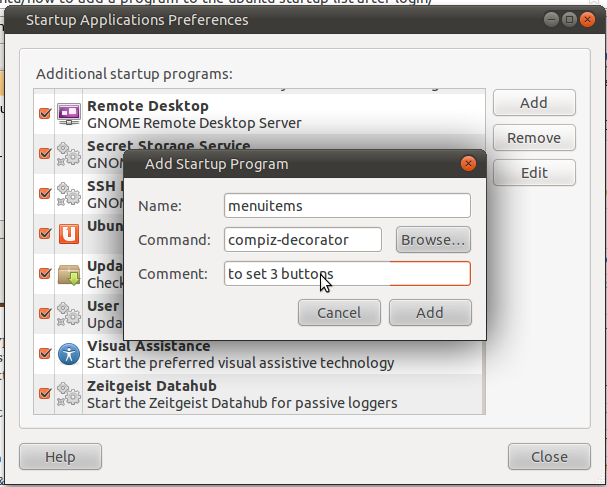This screenshot has height=487, width=607.
Task: Uncheck the Remote Desktop startup checkbox
Action: (45, 113)
